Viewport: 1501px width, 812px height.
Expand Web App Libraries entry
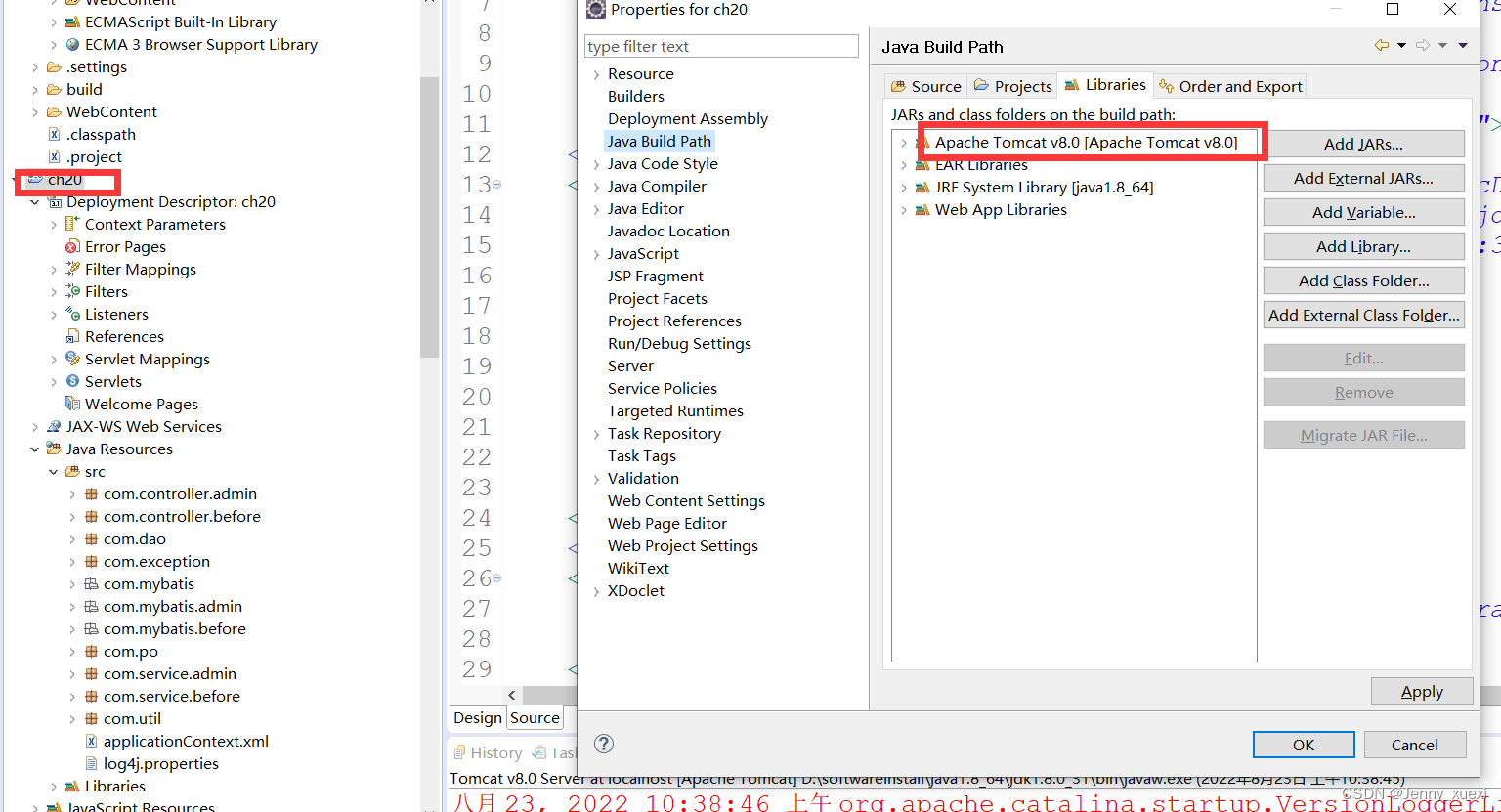905,210
